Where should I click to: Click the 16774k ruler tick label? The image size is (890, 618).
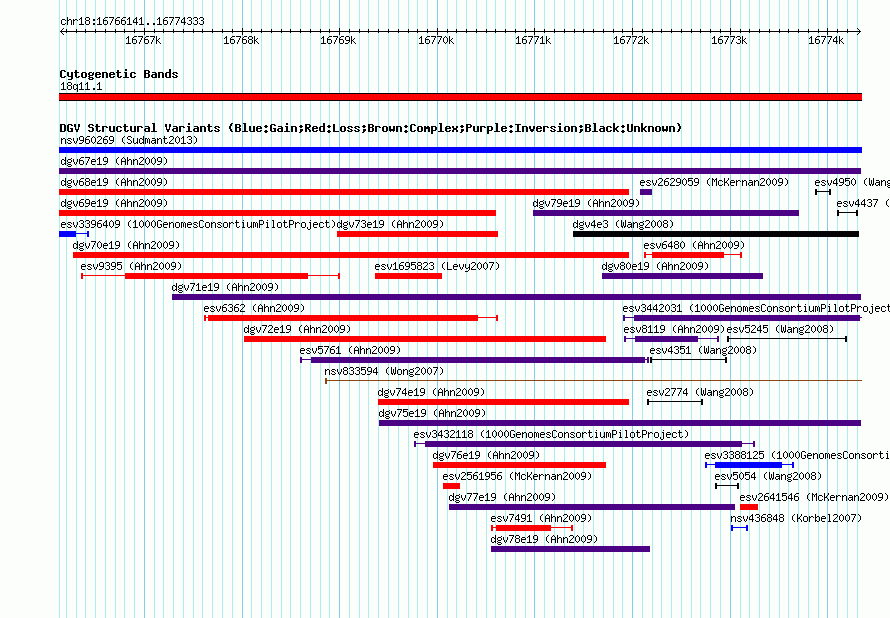(826, 40)
